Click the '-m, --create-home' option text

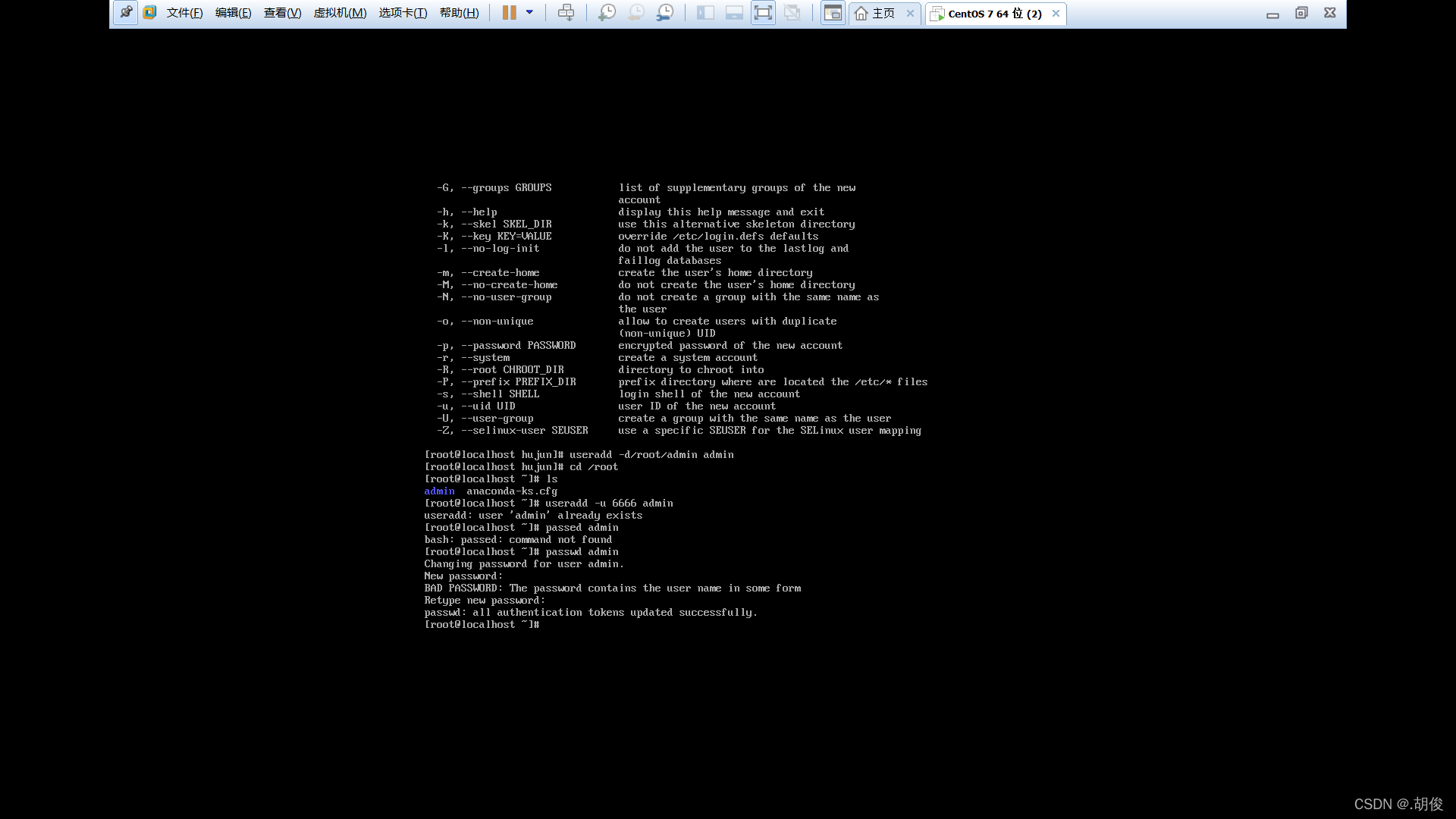[488, 272]
